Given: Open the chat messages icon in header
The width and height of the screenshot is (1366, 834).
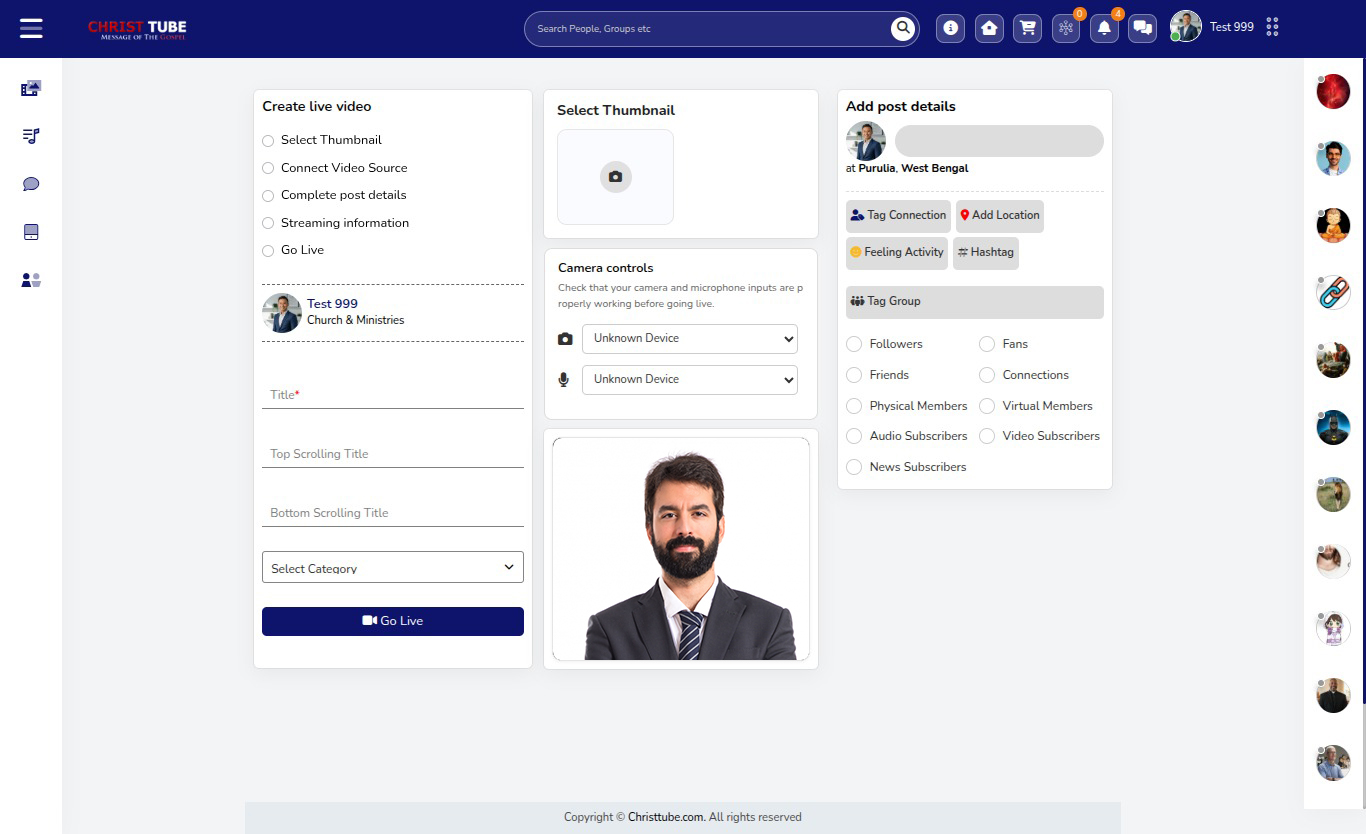Looking at the screenshot, I should click(x=1142, y=28).
